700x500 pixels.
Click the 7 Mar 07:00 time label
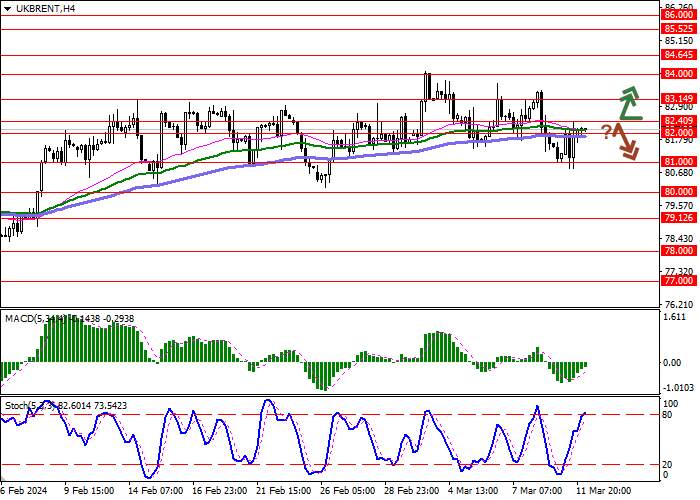click(x=538, y=491)
